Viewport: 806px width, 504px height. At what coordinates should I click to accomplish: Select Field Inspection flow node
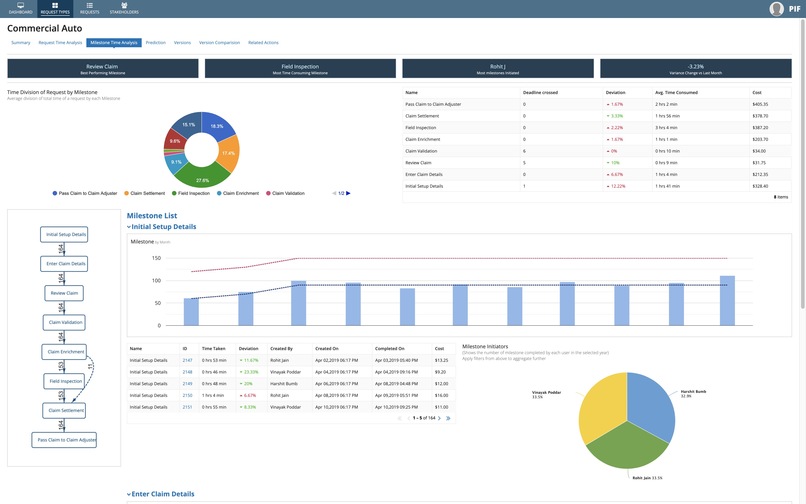64,381
